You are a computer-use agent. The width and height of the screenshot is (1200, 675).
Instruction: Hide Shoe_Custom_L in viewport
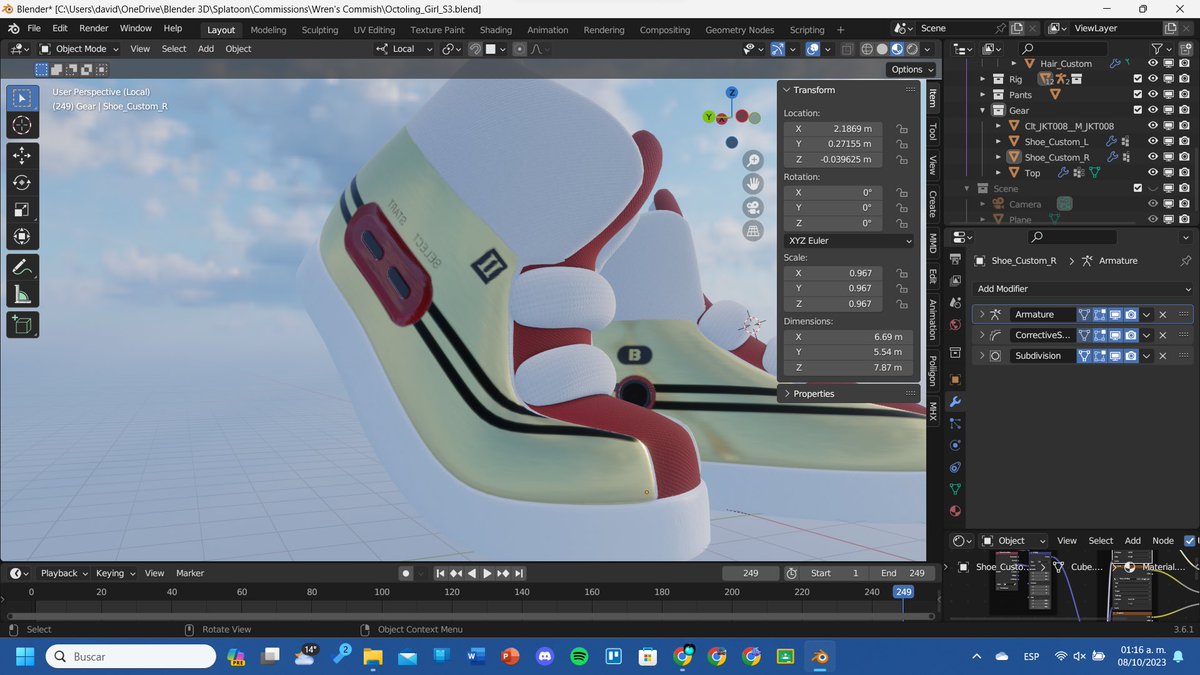[x=1152, y=142]
